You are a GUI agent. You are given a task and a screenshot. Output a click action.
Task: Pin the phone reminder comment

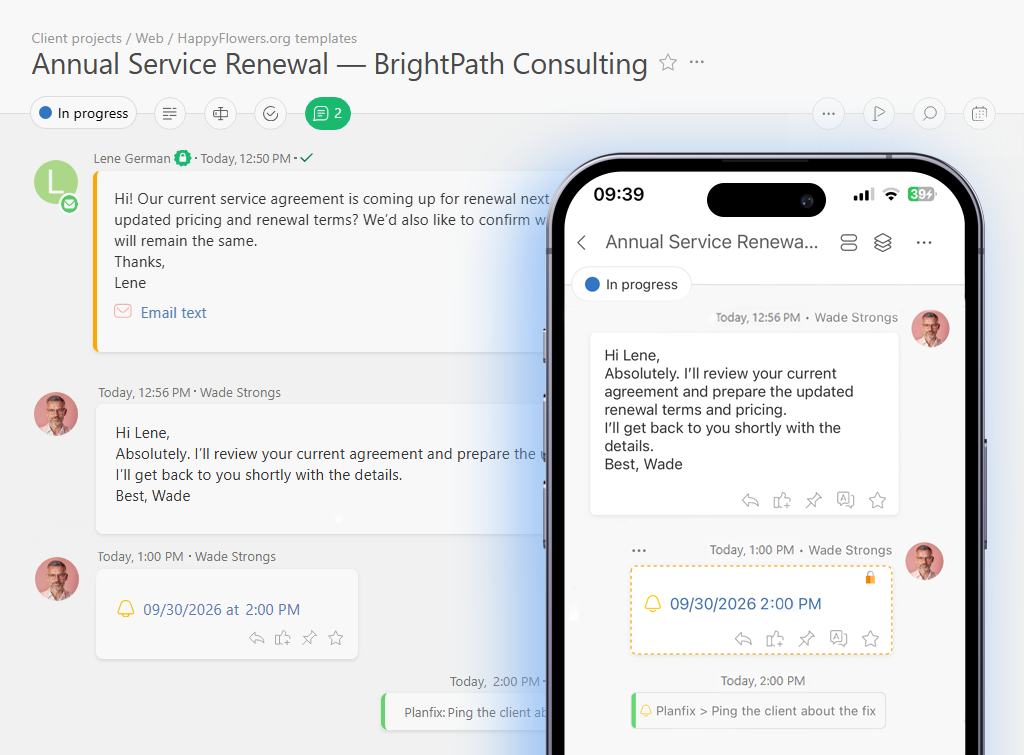807,639
